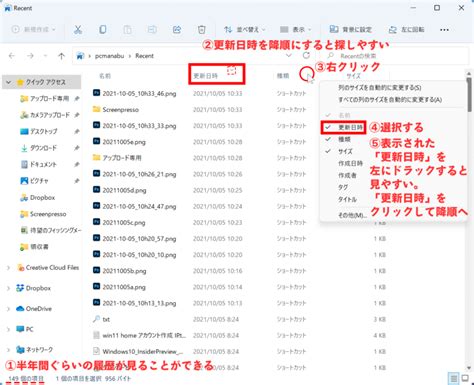Image resolution: width=474 pixels, height=385 pixels.
Task: Open その他(M)... in context menu
Action: (x=352, y=215)
